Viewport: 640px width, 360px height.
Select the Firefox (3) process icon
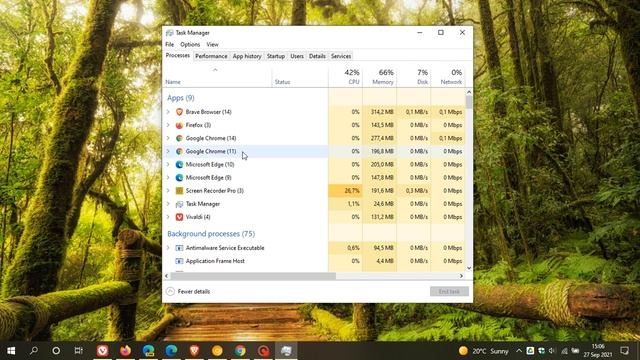click(179, 125)
